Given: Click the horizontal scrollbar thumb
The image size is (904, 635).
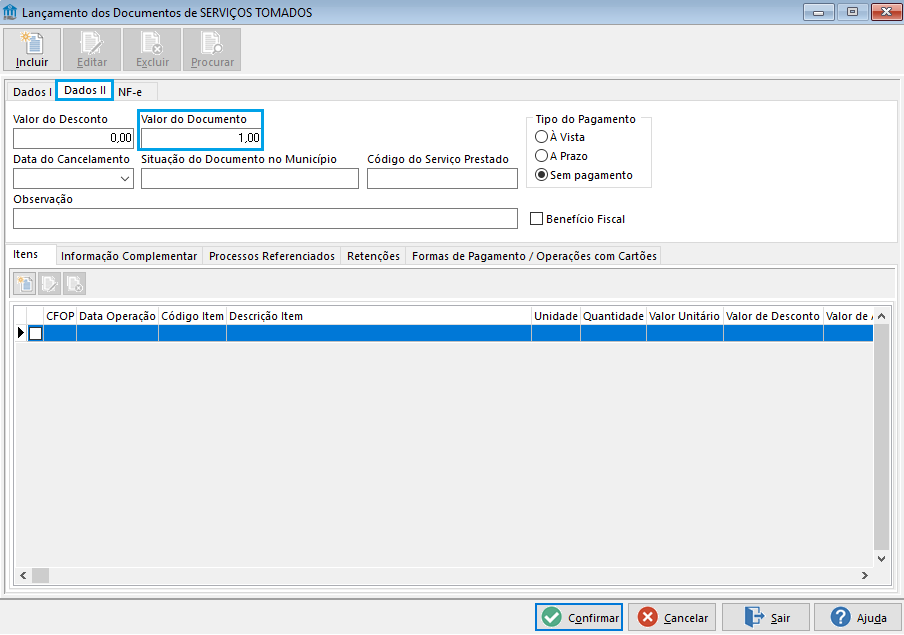Looking at the screenshot, I should point(40,576).
